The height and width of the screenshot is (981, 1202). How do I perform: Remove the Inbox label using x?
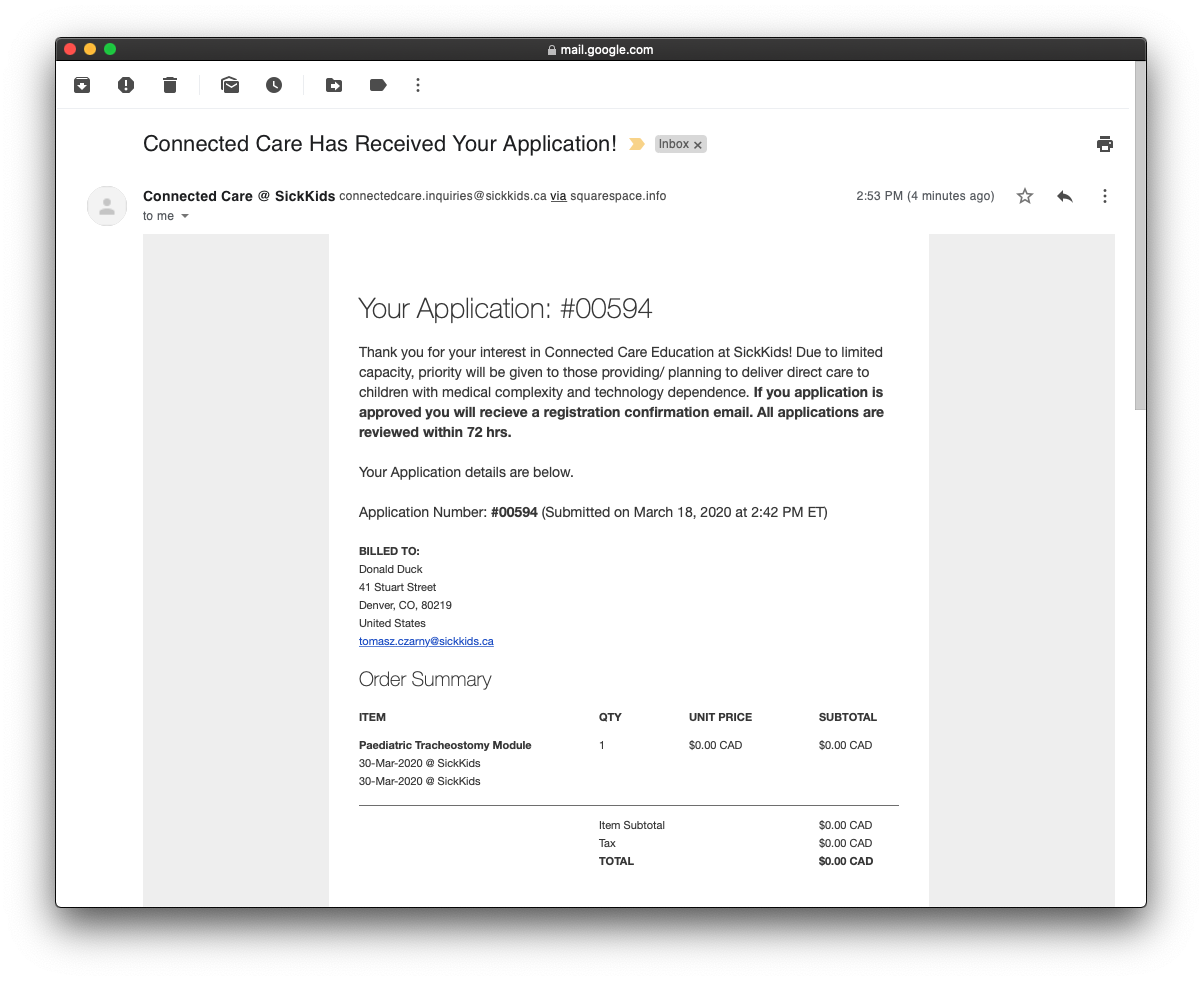[698, 145]
